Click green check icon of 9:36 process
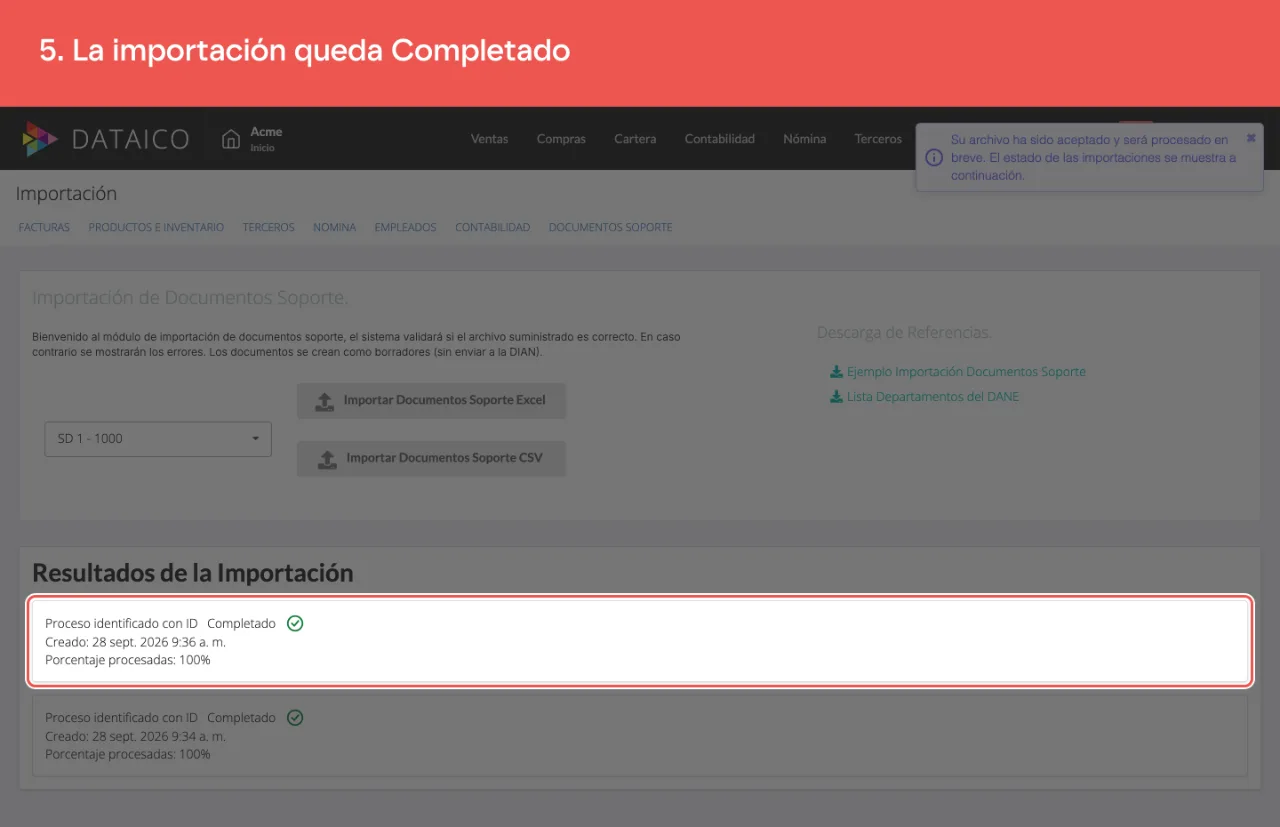 pyautogui.click(x=295, y=624)
